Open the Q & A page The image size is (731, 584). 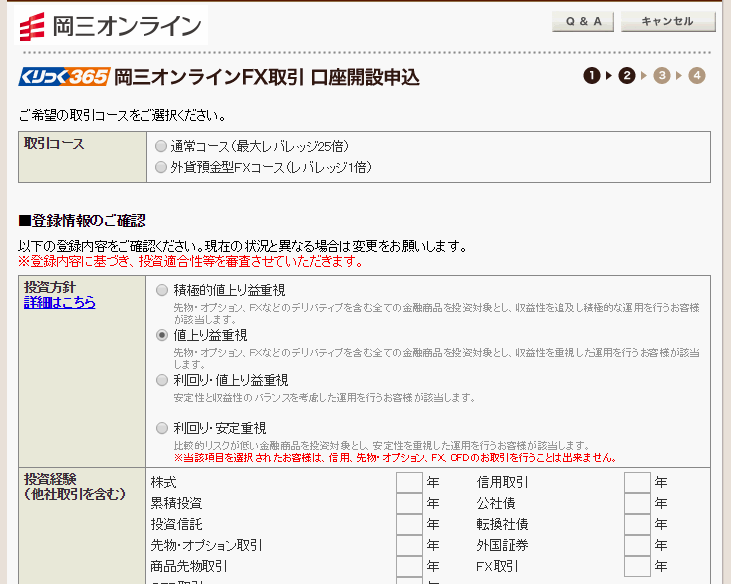pos(583,21)
